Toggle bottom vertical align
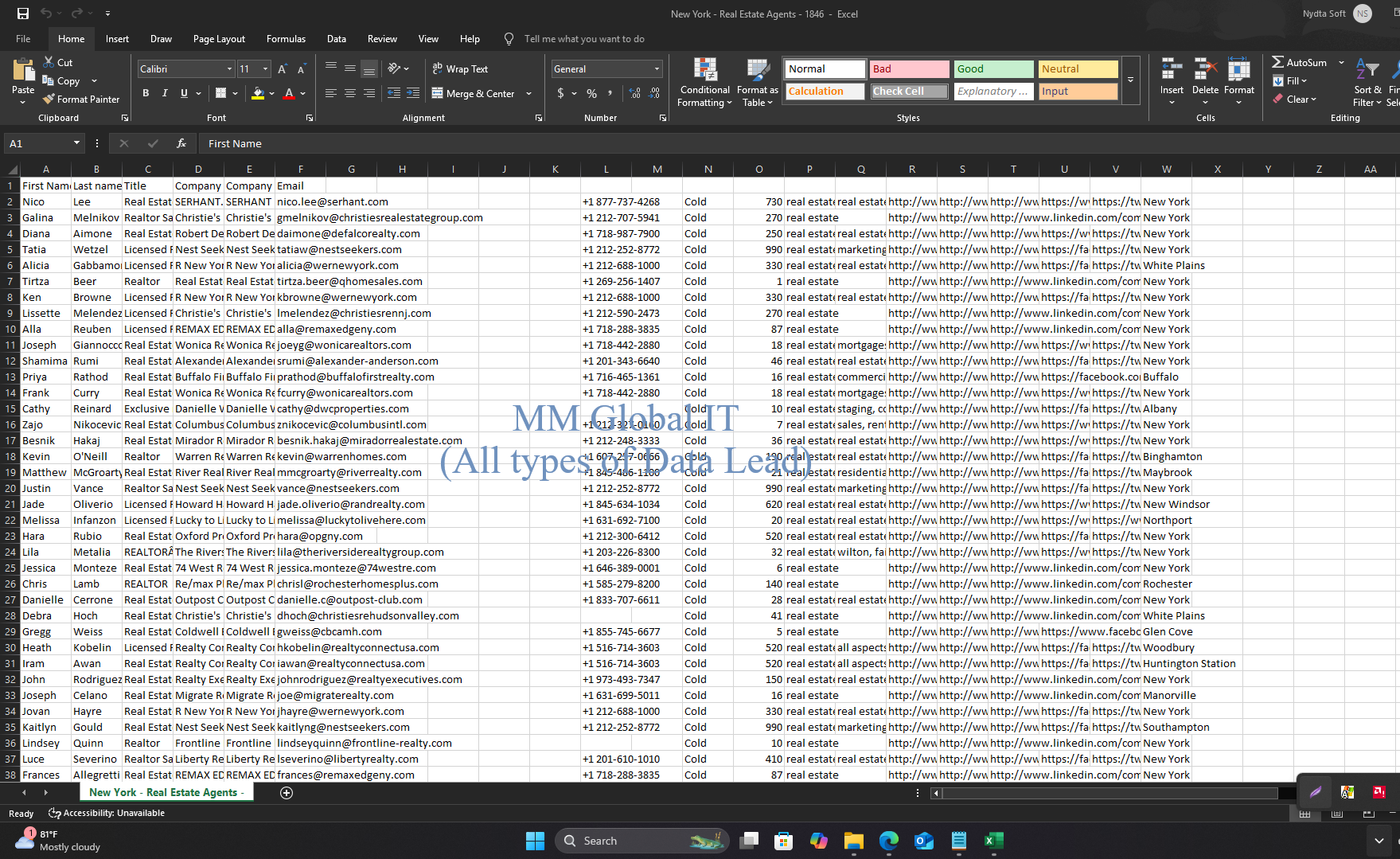 coord(369,69)
